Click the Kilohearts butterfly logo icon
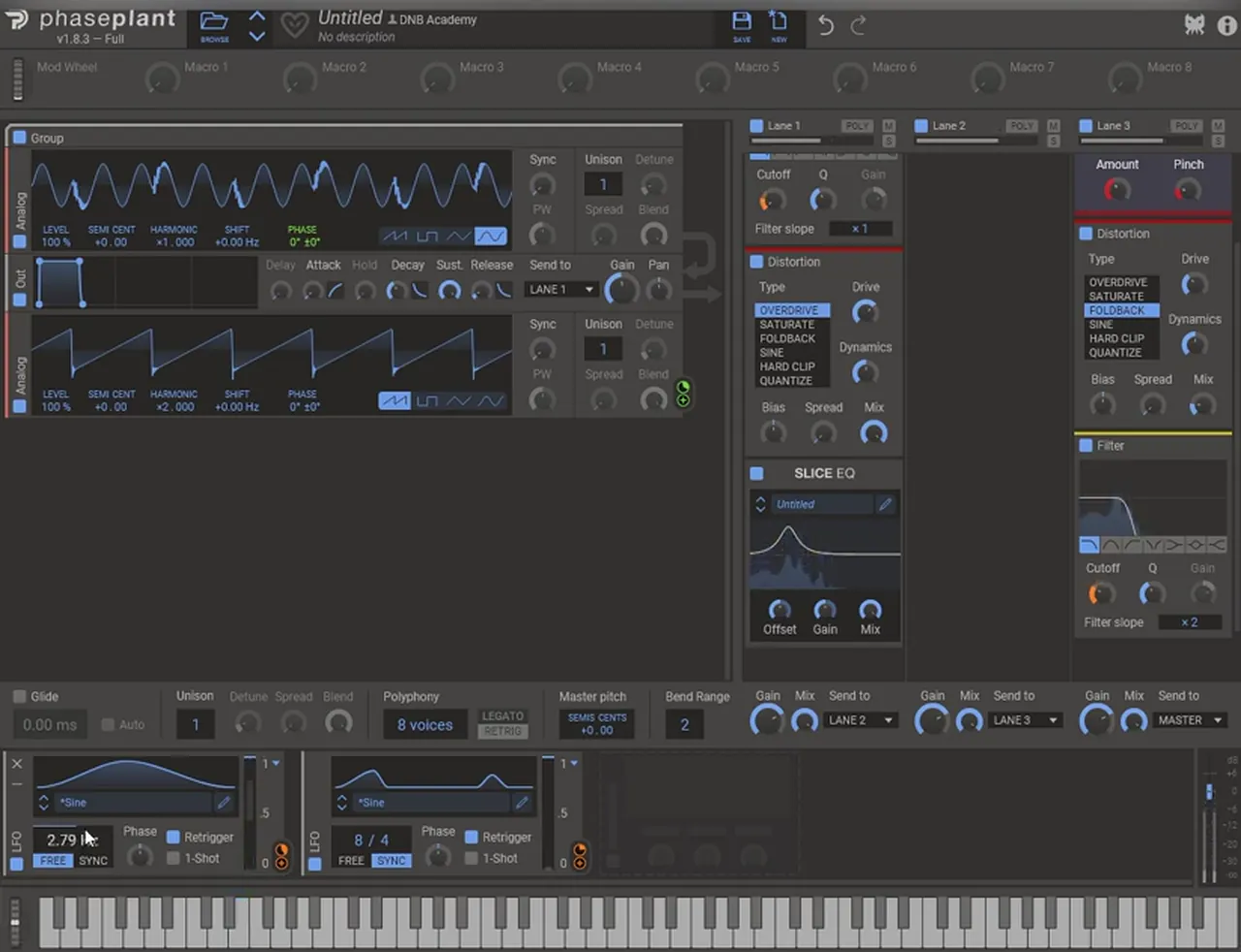This screenshot has width=1241, height=952. [1194, 25]
